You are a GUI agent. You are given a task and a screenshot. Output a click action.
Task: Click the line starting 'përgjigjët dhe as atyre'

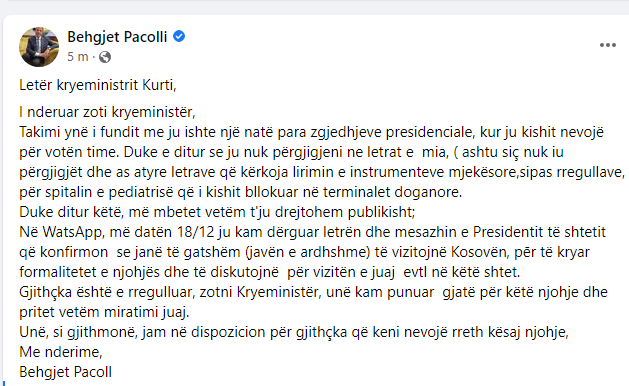(322, 172)
